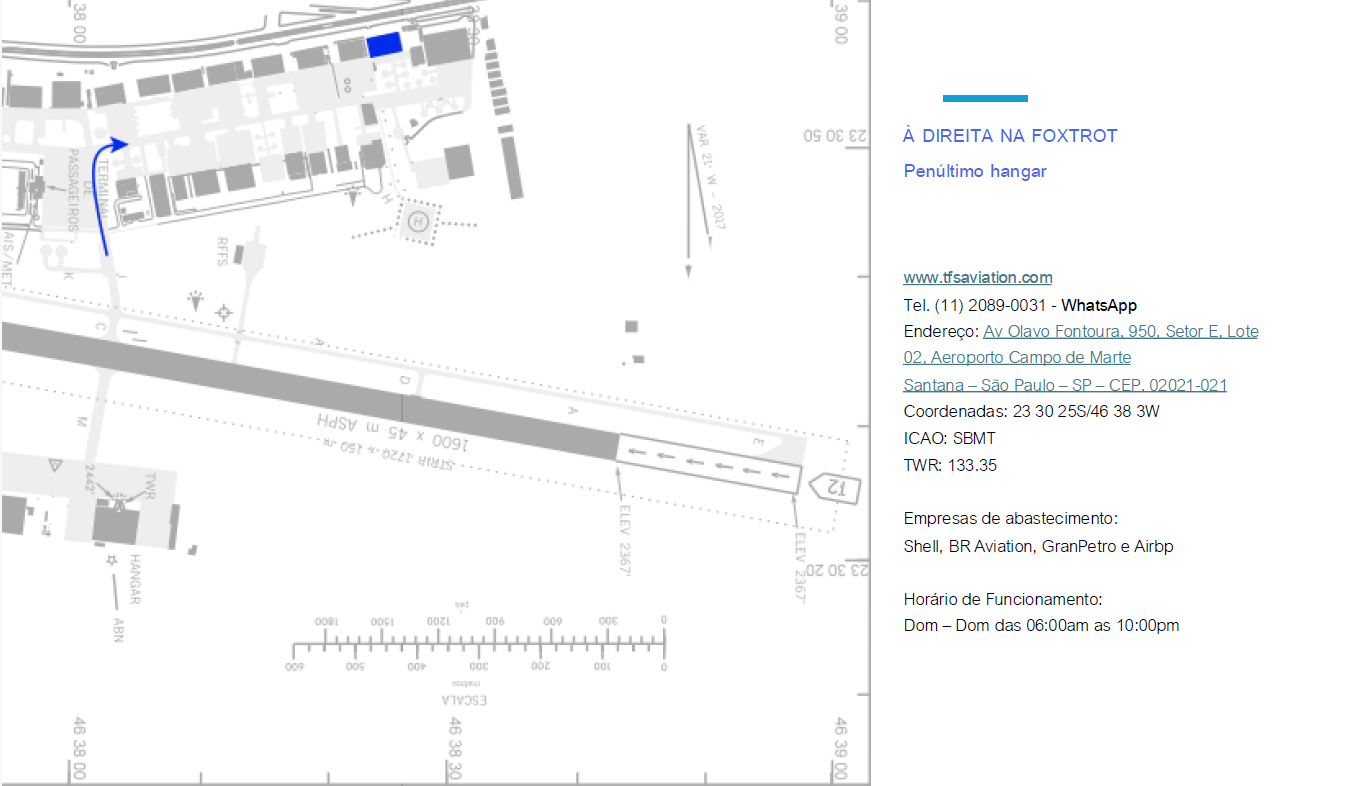The height and width of the screenshot is (786, 1369).
Task: Click the displaced threshold arrows on runway
Action: pos(710,464)
